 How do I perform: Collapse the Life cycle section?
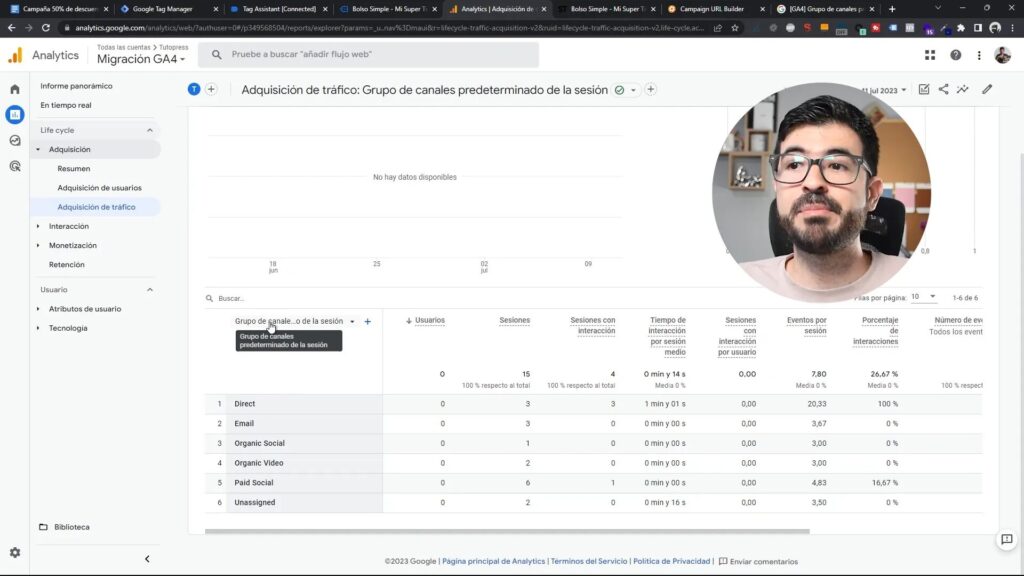pos(150,130)
